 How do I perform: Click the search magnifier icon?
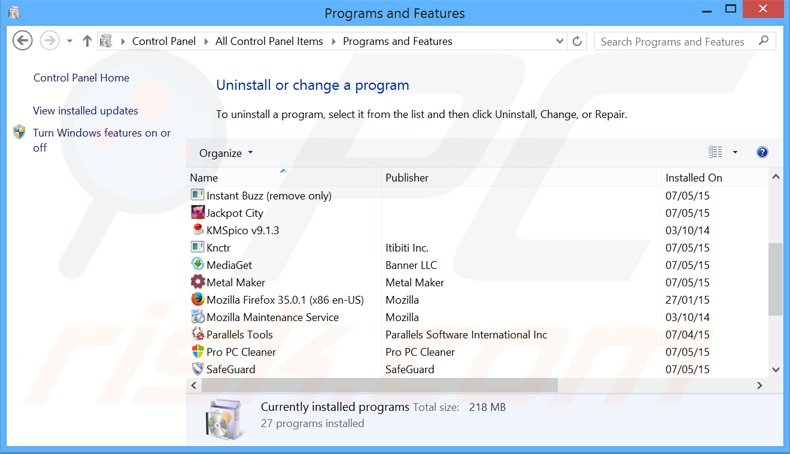click(763, 41)
